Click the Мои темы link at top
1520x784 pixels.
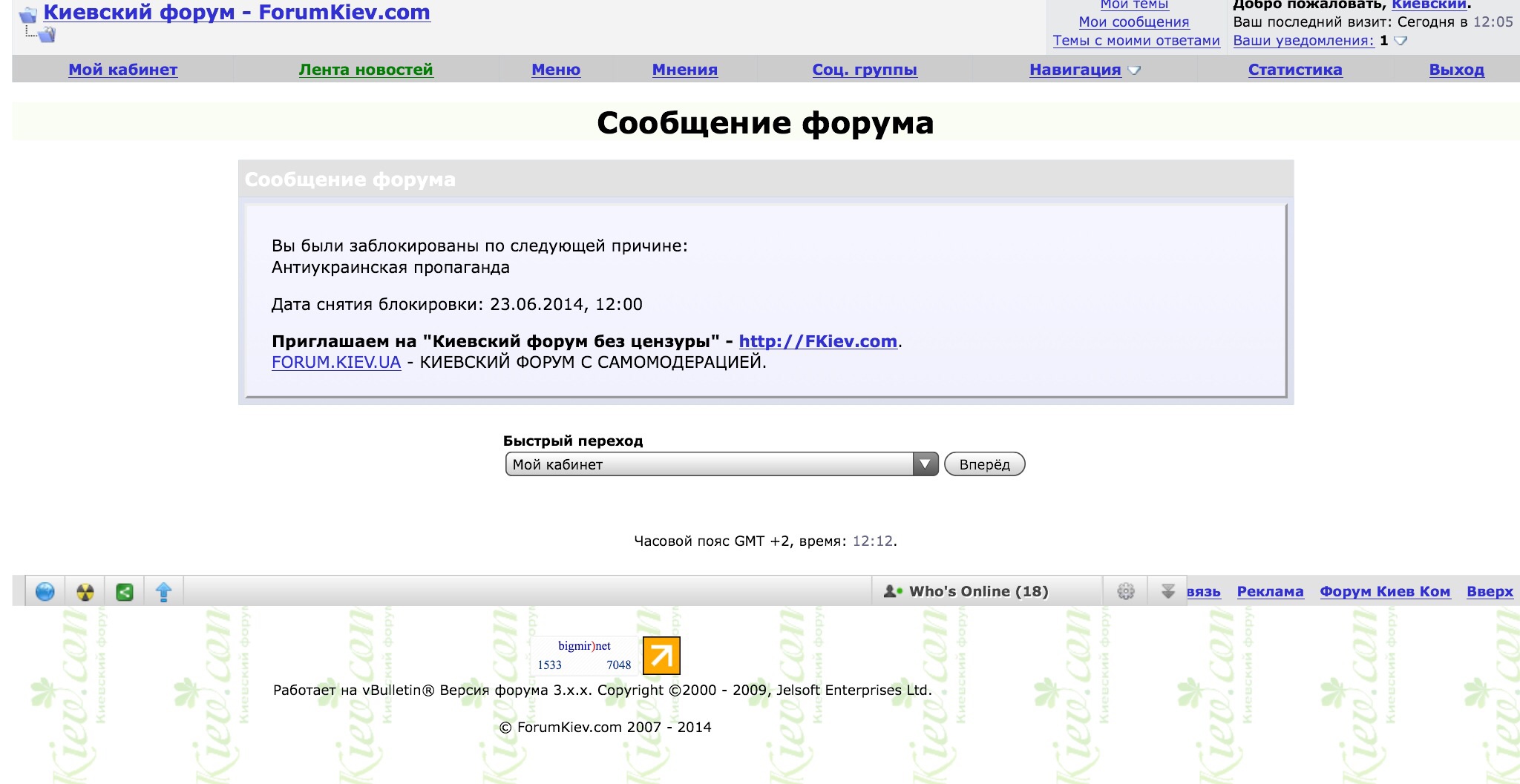1134,4
